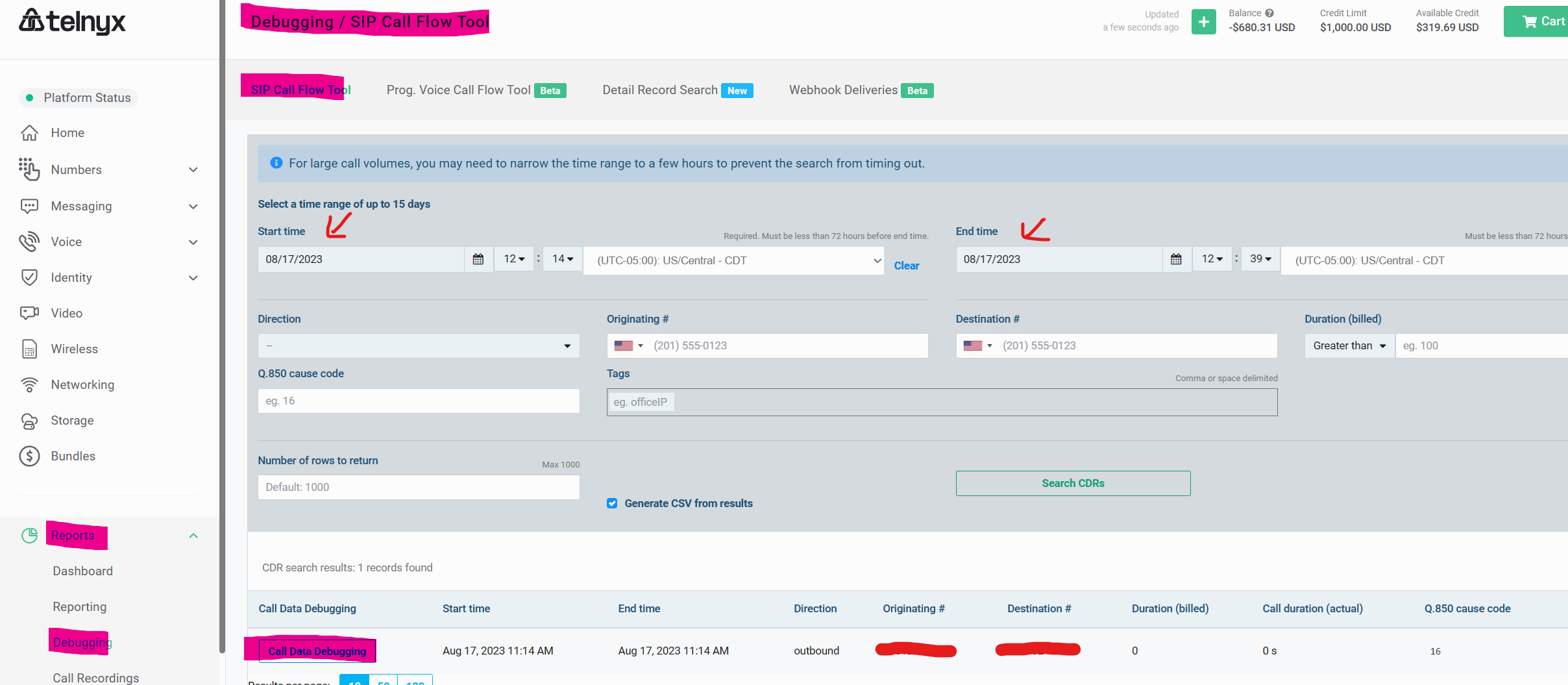Click the Call Data Debugging button in results
Viewport: 1568px width, 685px height.
tap(317, 651)
